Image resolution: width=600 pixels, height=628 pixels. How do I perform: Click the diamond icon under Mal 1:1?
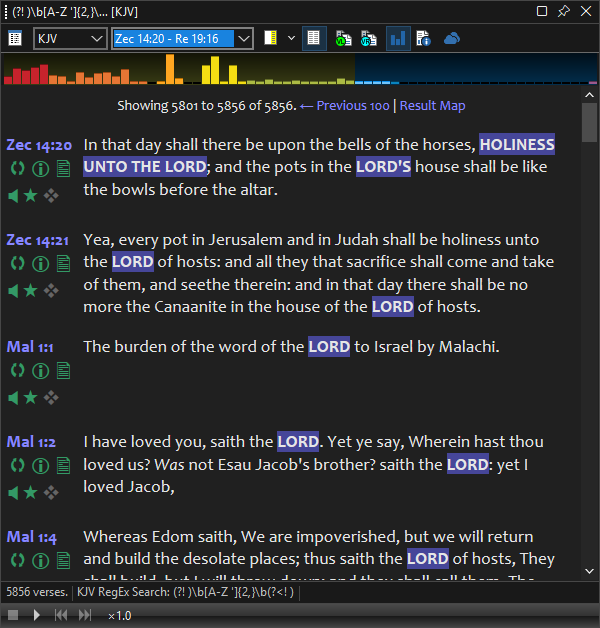point(51,398)
